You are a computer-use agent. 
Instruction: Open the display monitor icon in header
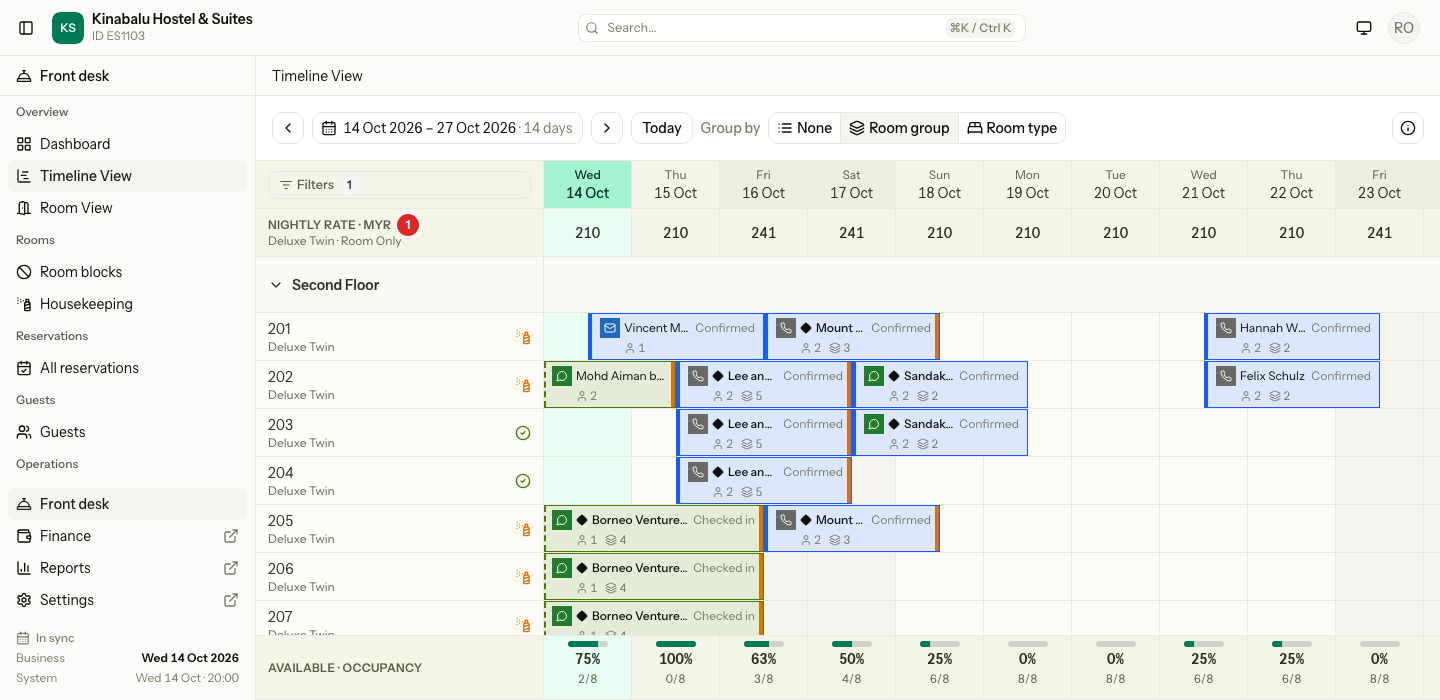1364,28
